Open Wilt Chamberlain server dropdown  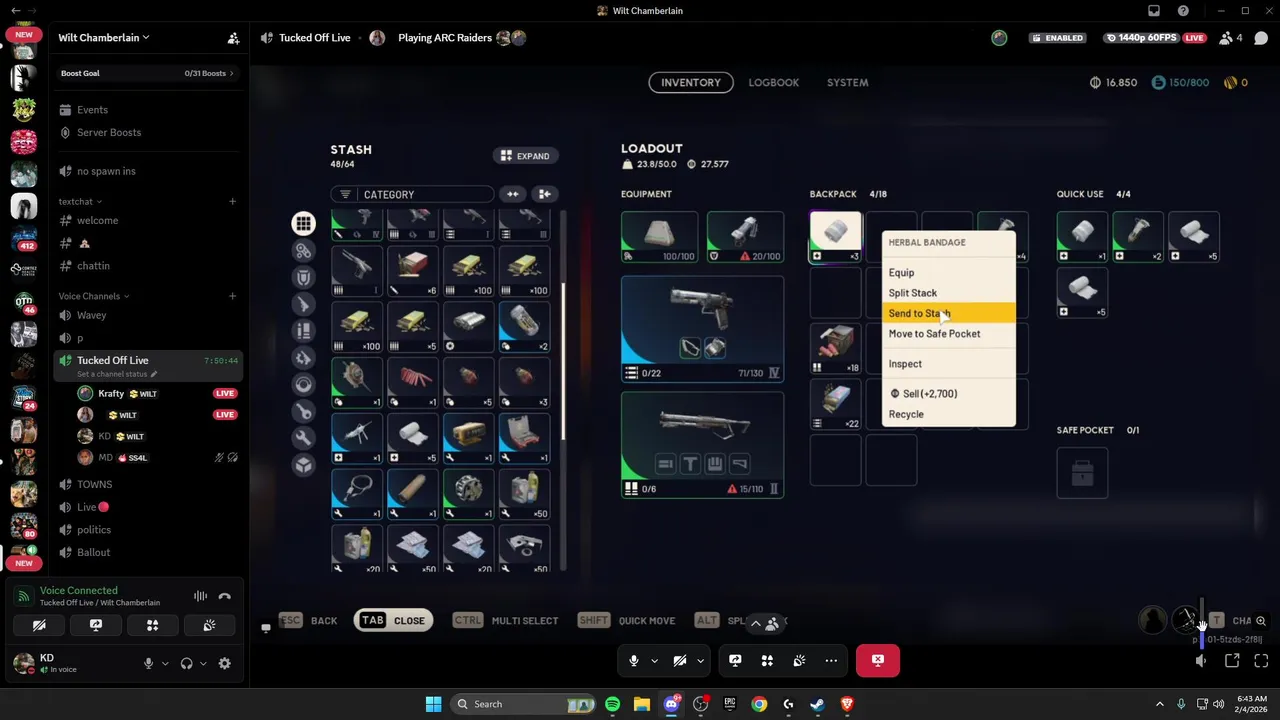click(104, 38)
